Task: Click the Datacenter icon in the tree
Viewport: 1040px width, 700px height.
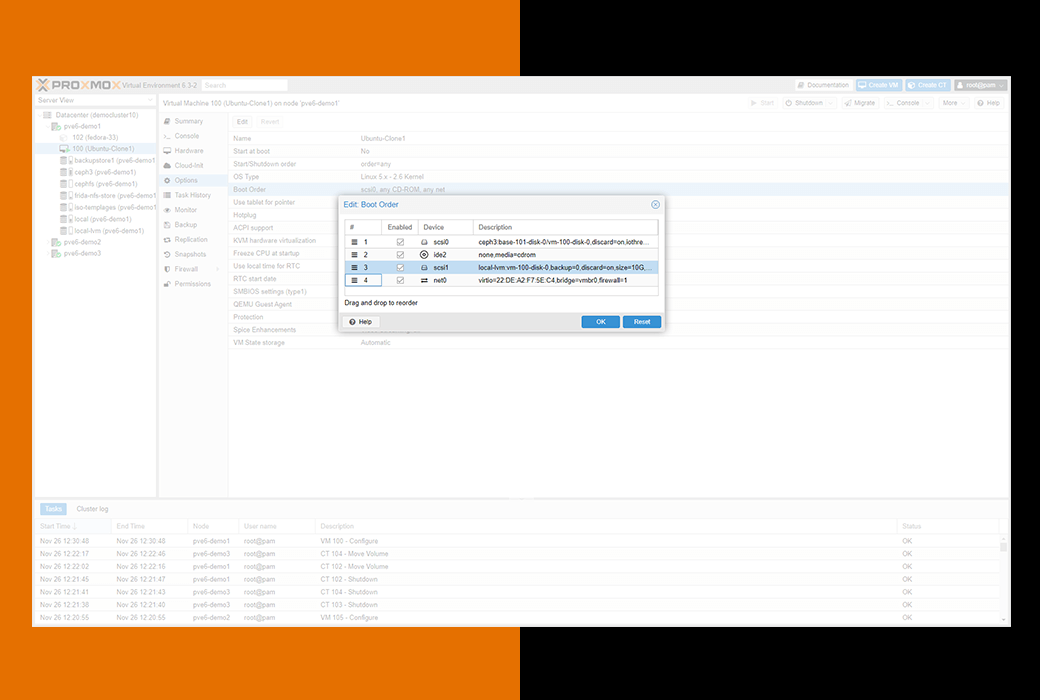Action: coord(48,115)
